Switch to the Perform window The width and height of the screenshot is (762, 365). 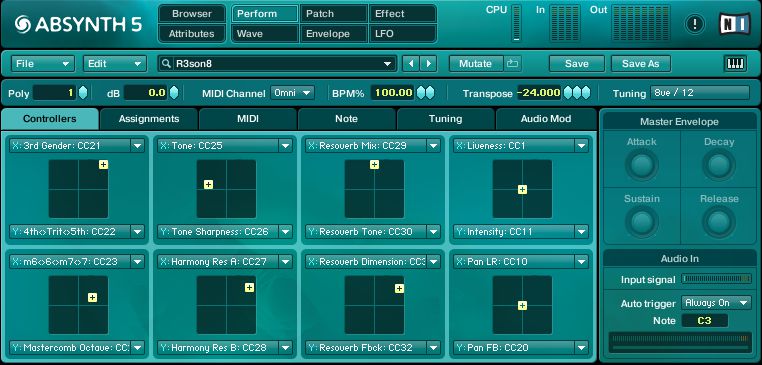pyautogui.click(x=265, y=14)
